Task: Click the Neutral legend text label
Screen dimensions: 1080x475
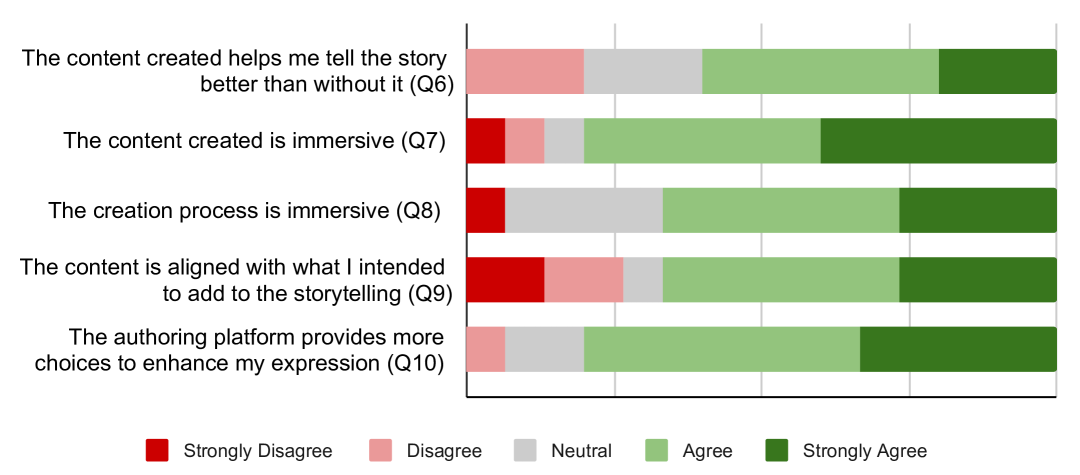Action: pyautogui.click(x=581, y=451)
